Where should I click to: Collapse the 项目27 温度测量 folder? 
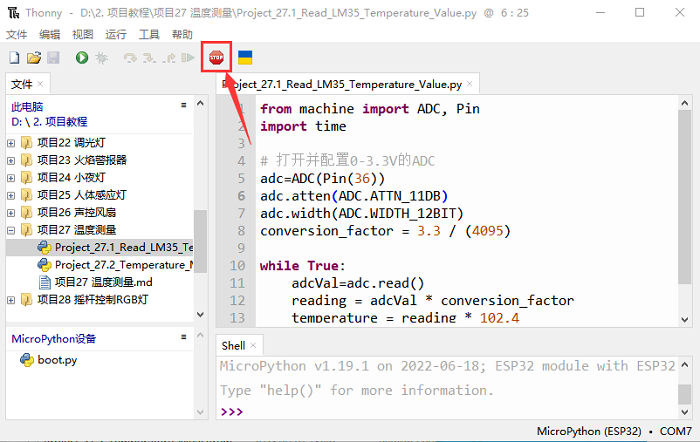tap(12, 230)
